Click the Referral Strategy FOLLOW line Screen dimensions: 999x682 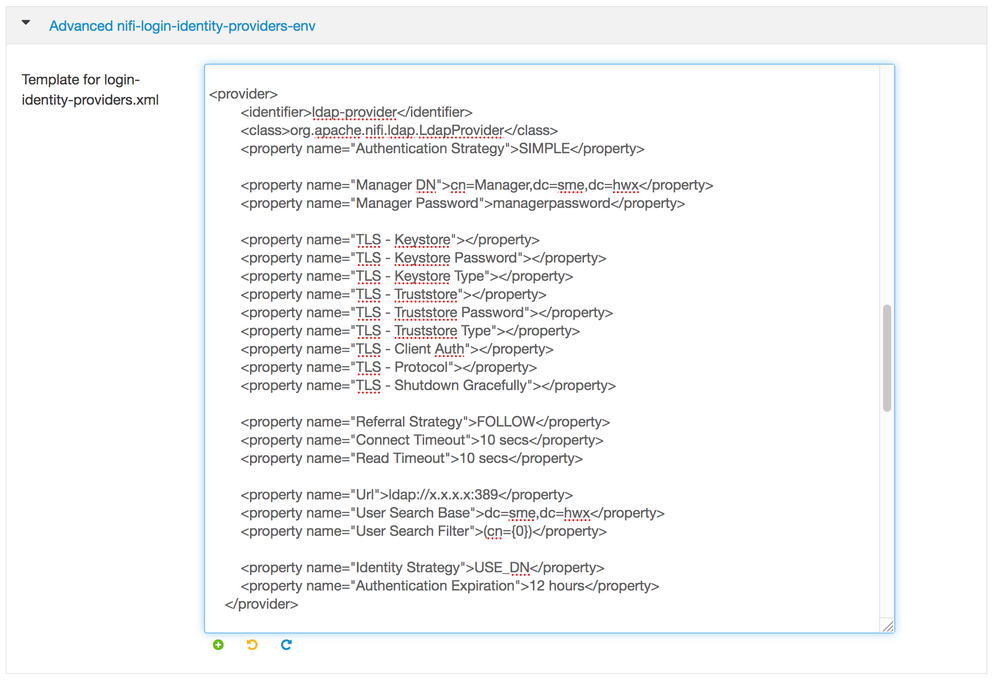coord(425,422)
